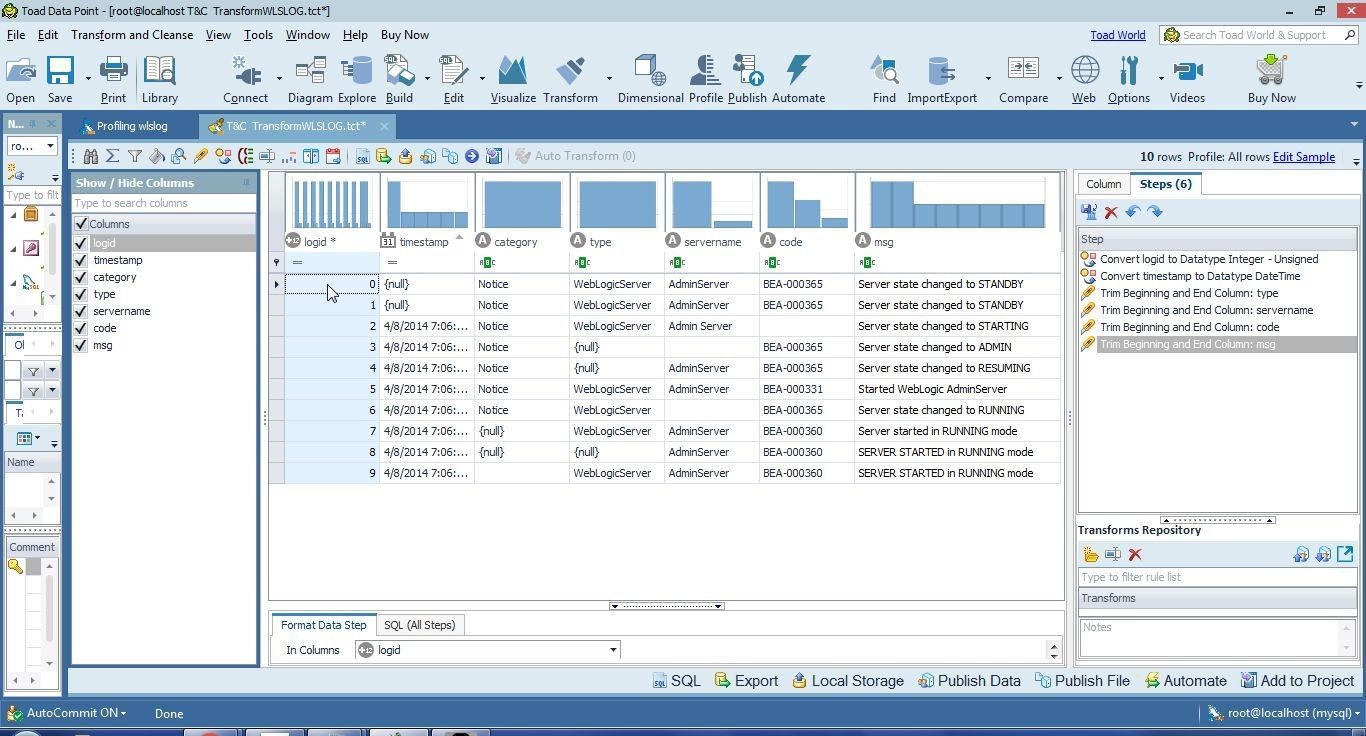
Task: Click the search columns input field
Action: point(163,203)
